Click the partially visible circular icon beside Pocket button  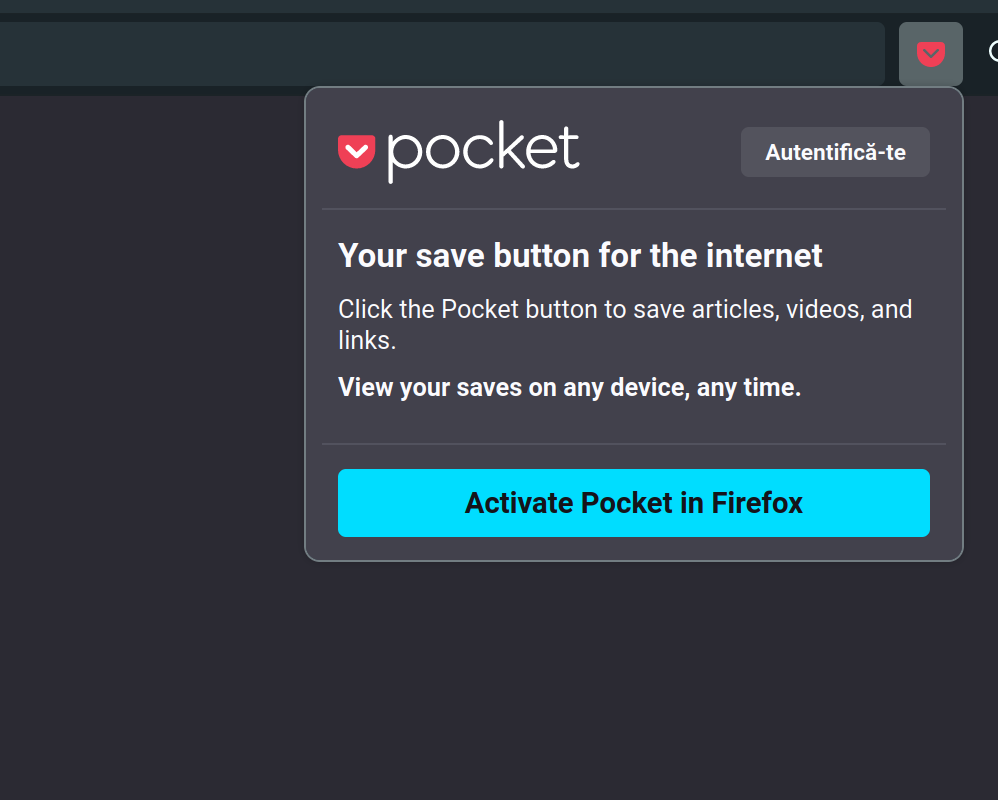(993, 53)
